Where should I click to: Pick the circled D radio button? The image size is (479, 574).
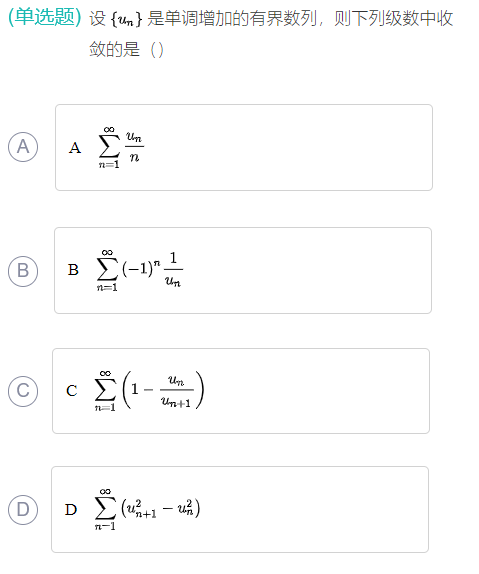23,510
